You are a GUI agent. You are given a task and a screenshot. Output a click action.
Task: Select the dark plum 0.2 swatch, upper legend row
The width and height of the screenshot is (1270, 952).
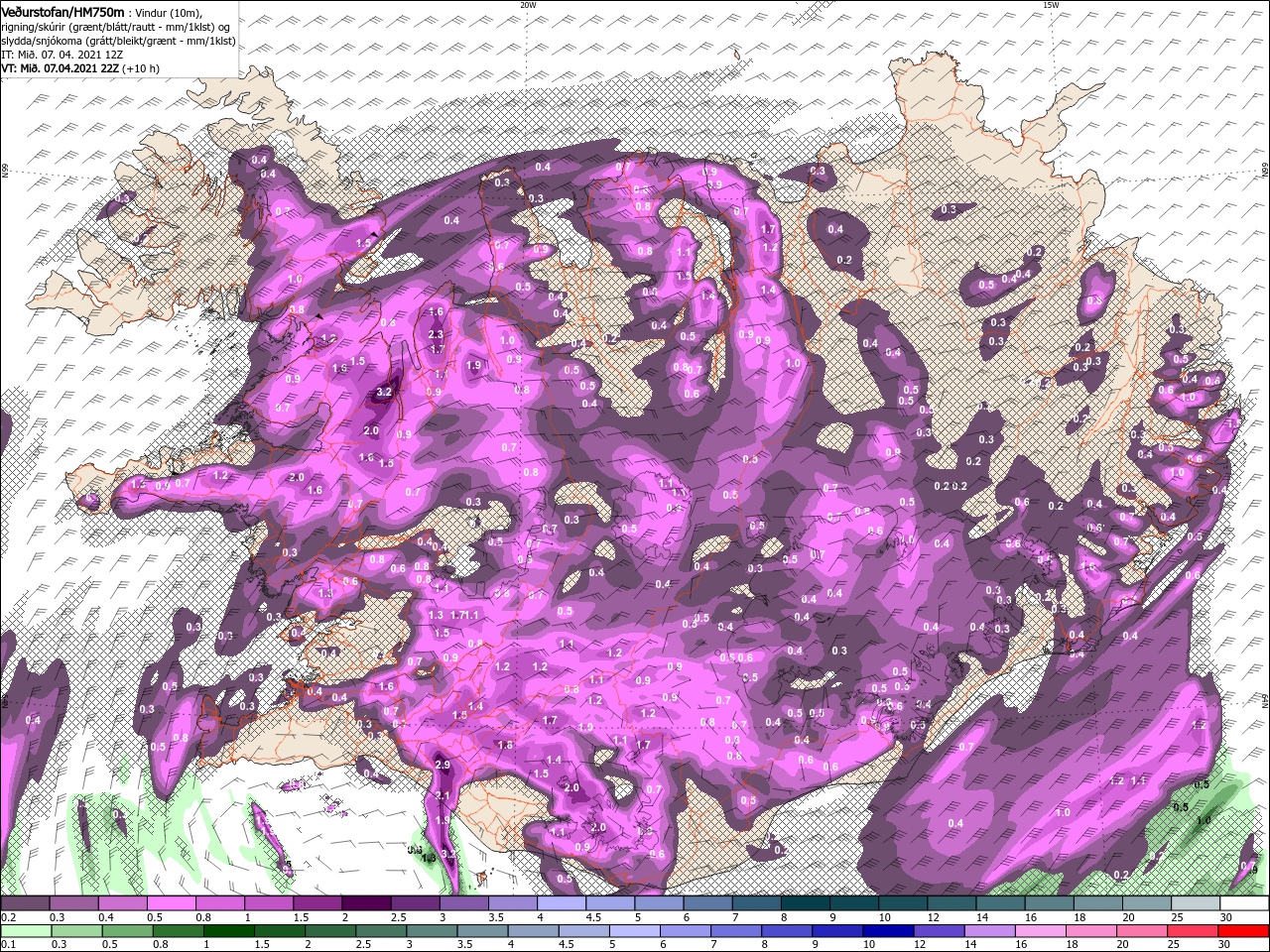tap(25, 903)
